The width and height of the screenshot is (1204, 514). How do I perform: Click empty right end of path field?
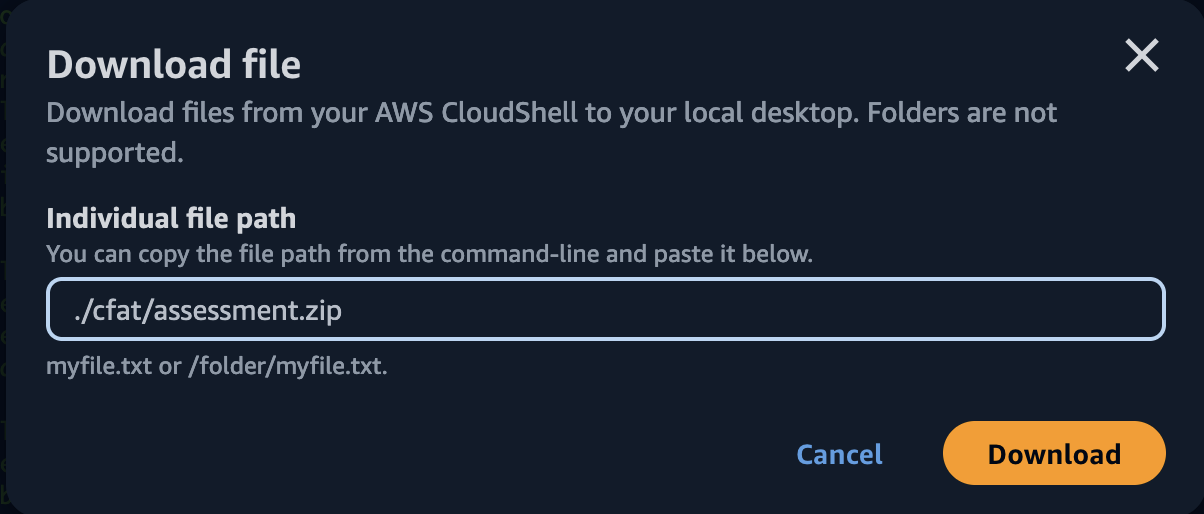(900, 310)
